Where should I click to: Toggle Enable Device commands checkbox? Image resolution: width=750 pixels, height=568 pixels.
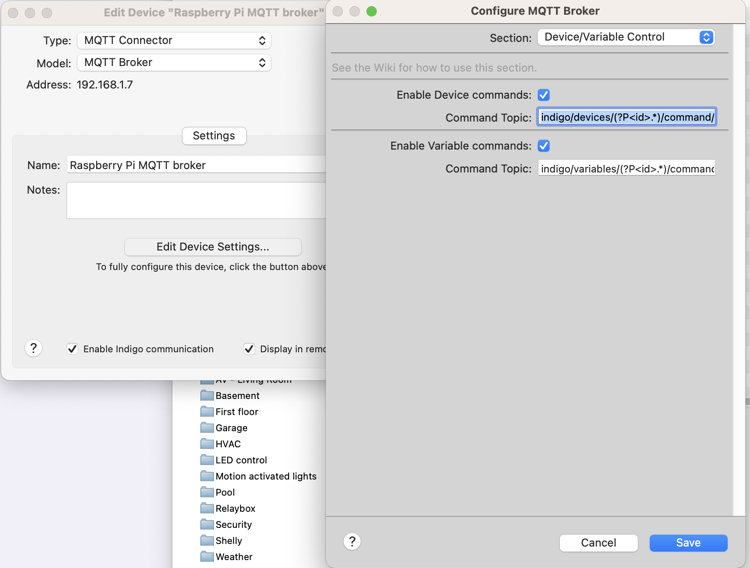tap(544, 95)
